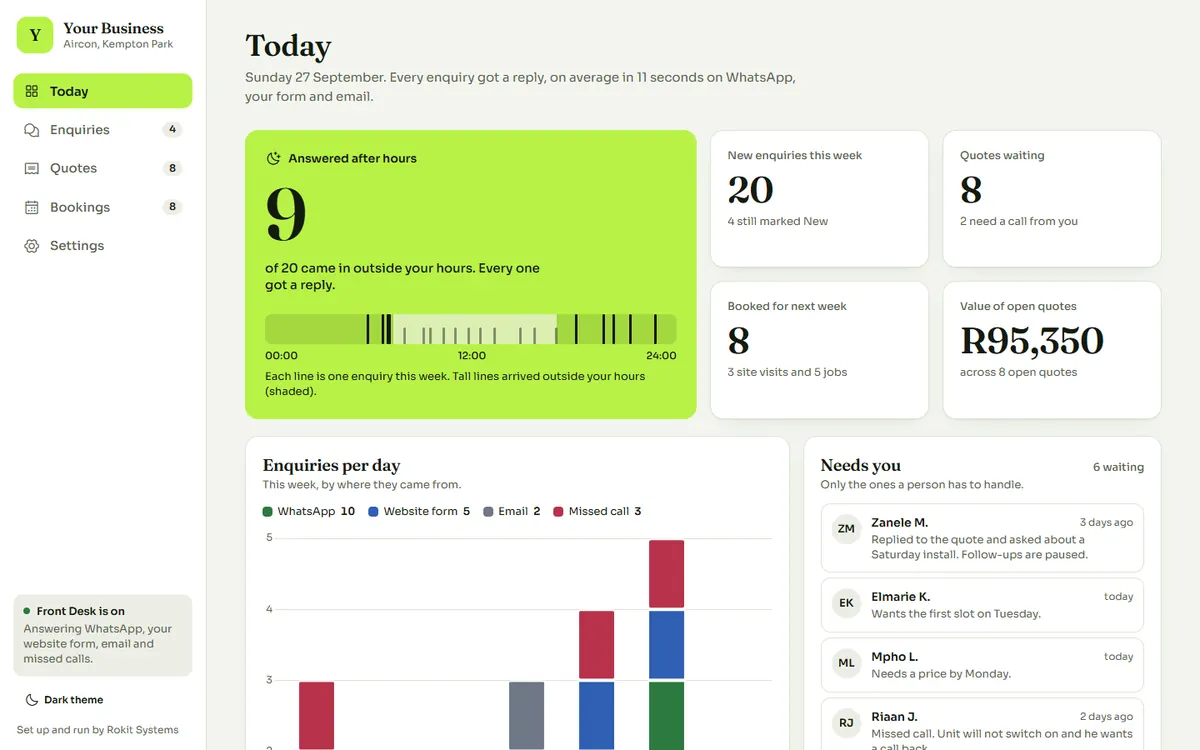Click the Quotes document icon
The height and width of the screenshot is (750, 1200).
pyautogui.click(x=32, y=169)
